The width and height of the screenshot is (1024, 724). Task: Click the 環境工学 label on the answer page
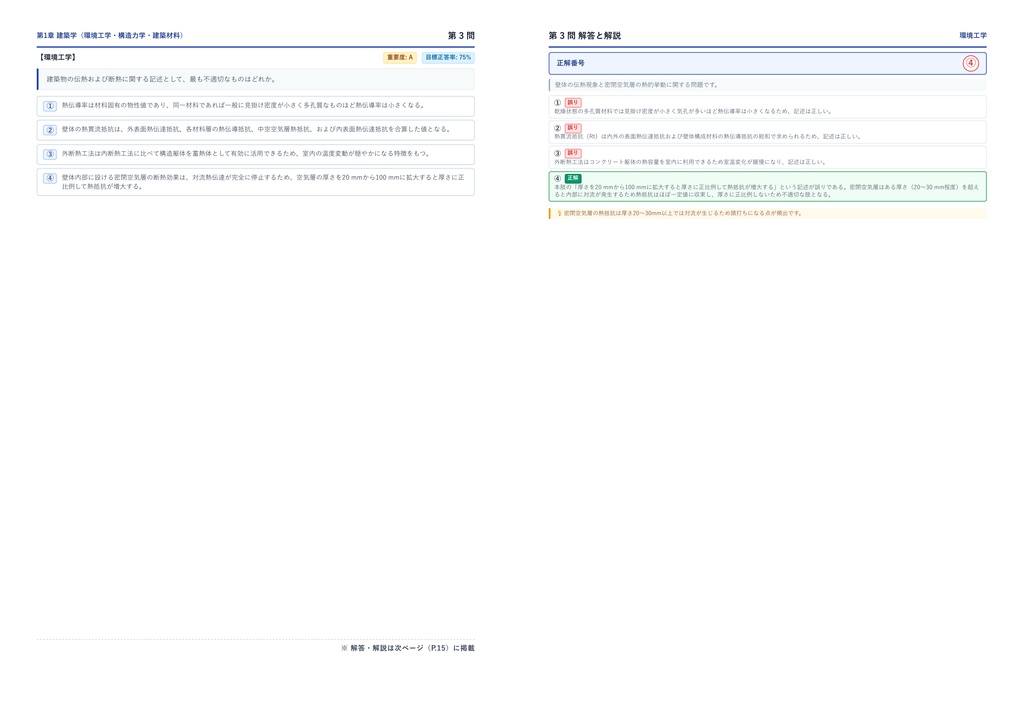point(973,35)
